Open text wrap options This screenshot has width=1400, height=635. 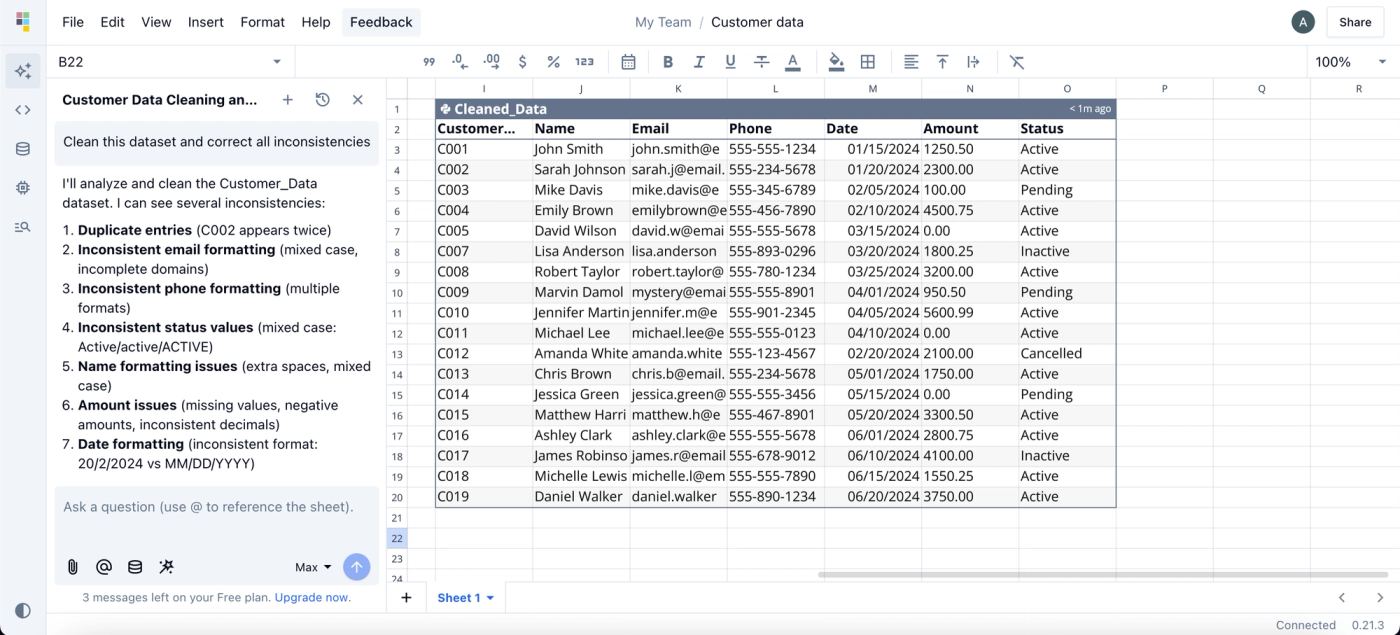973,62
